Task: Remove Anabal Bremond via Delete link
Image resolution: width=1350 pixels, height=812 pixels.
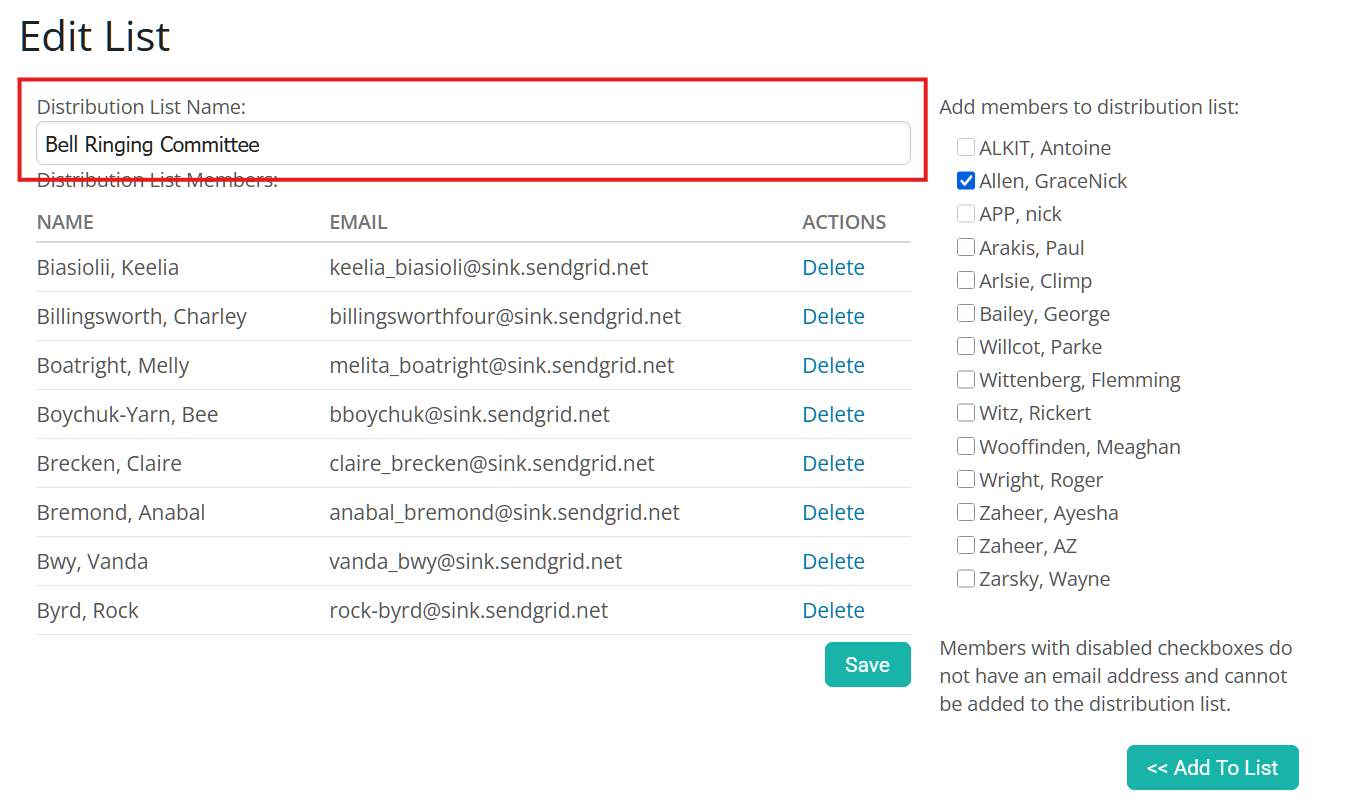Action: pos(833,513)
